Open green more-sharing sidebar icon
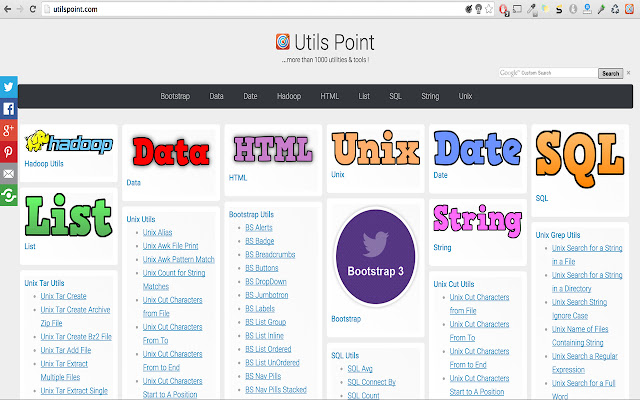The height and width of the screenshot is (400, 640). pyautogui.click(x=9, y=195)
